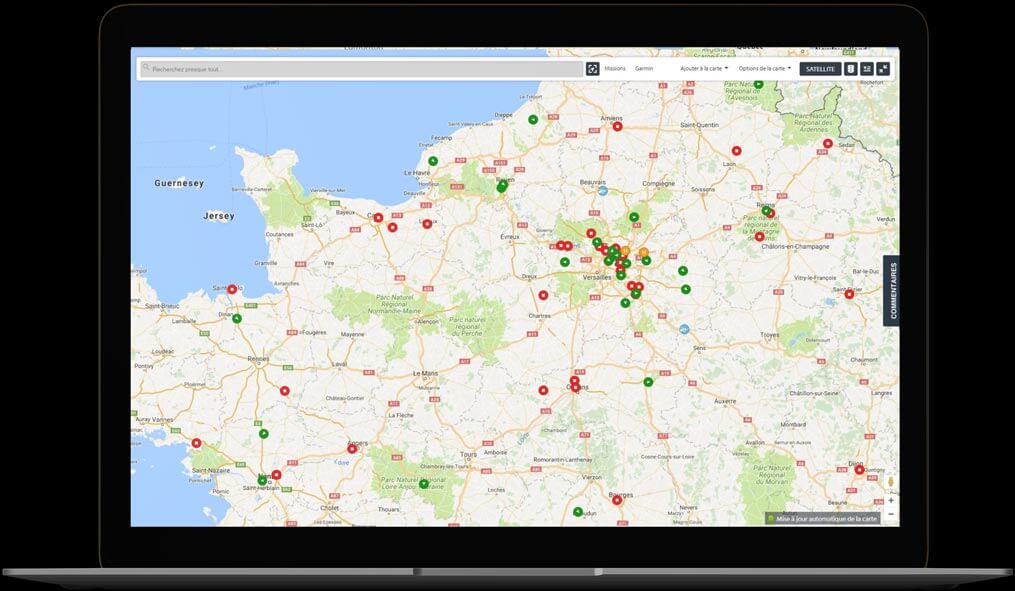Open the list view icon button

(x=867, y=69)
